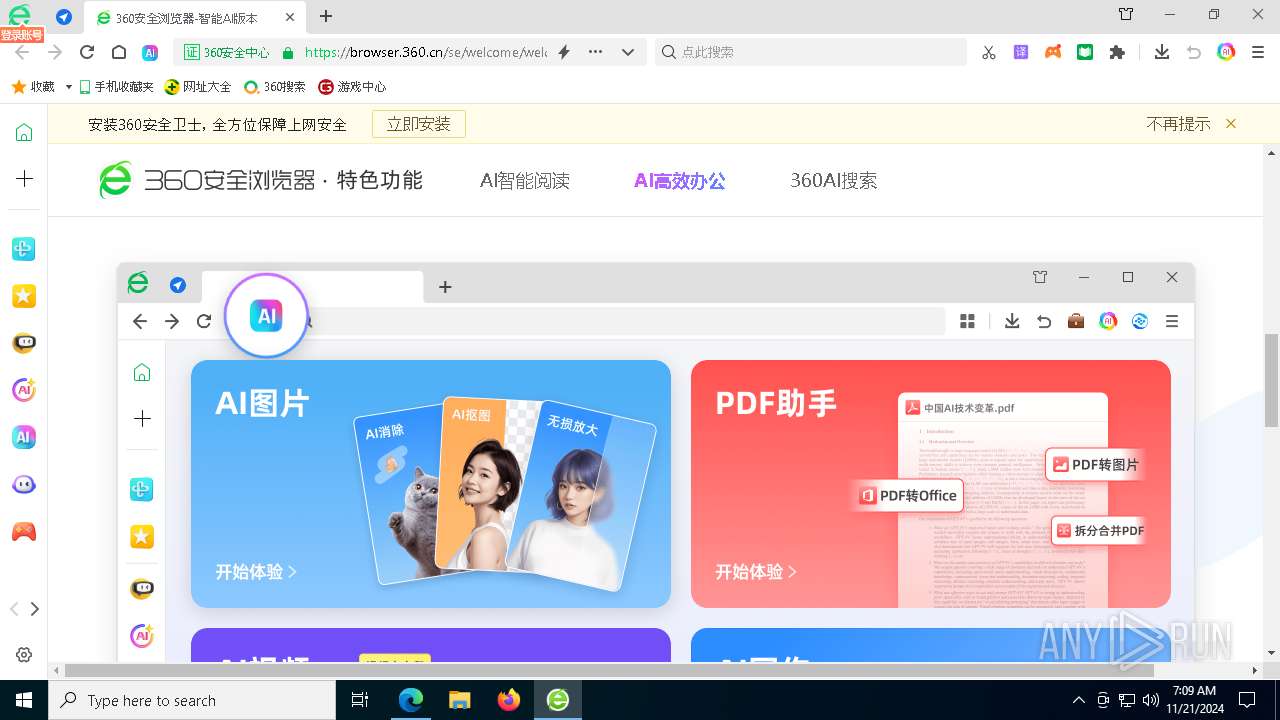This screenshot has width=1280, height=720.
Task: Open the orange game controller extension
Action: point(1053,52)
